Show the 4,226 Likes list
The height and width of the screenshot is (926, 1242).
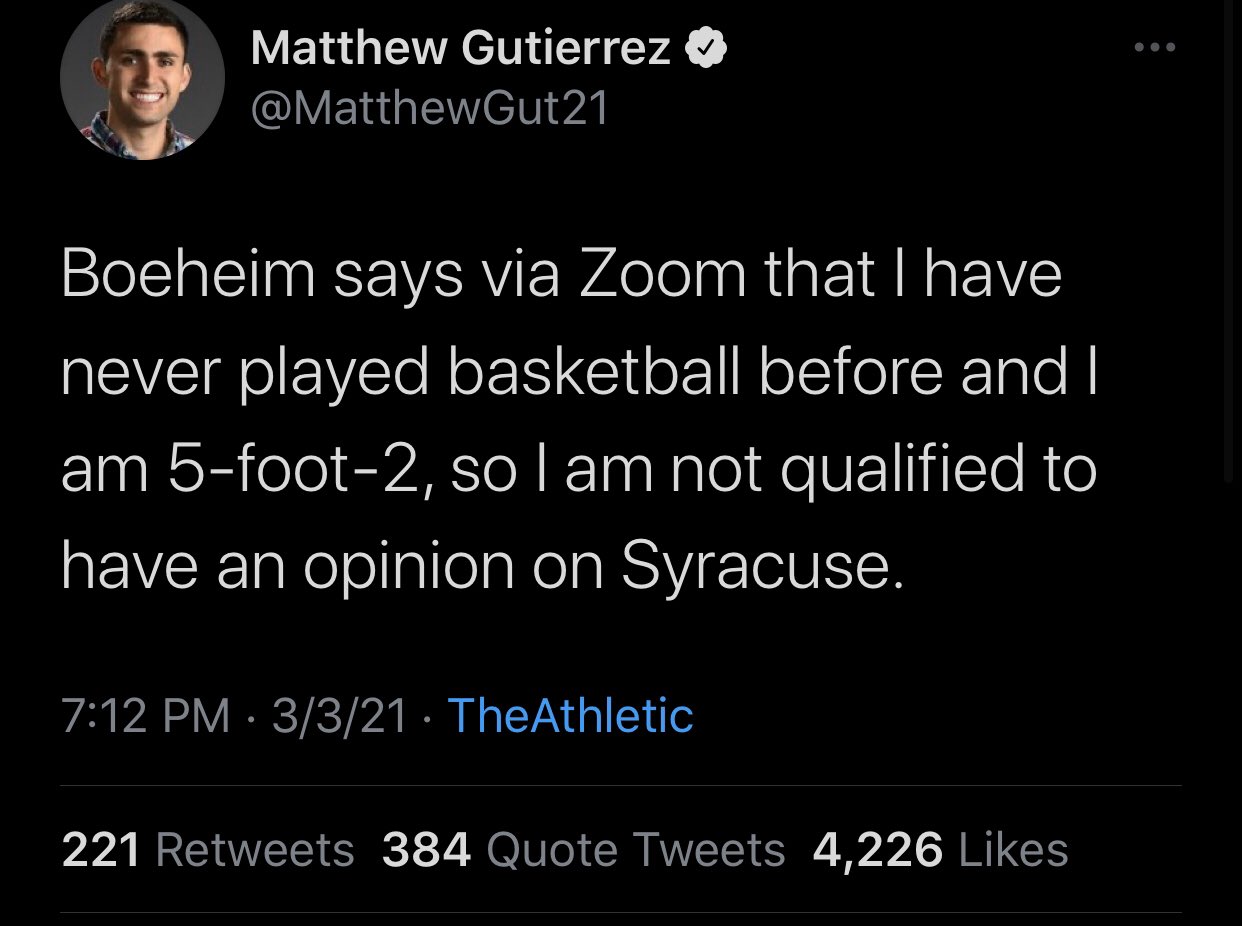point(940,850)
